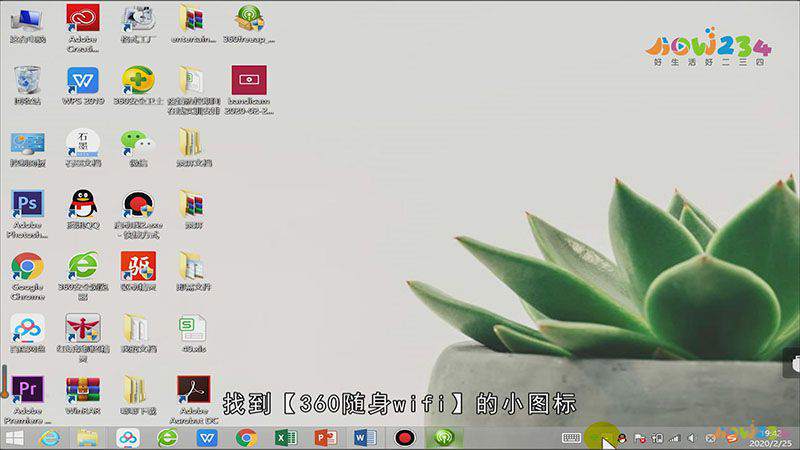Viewport: 800px width, 450px height.
Task: Open the Action Center flag tray icon
Action: tap(640, 438)
